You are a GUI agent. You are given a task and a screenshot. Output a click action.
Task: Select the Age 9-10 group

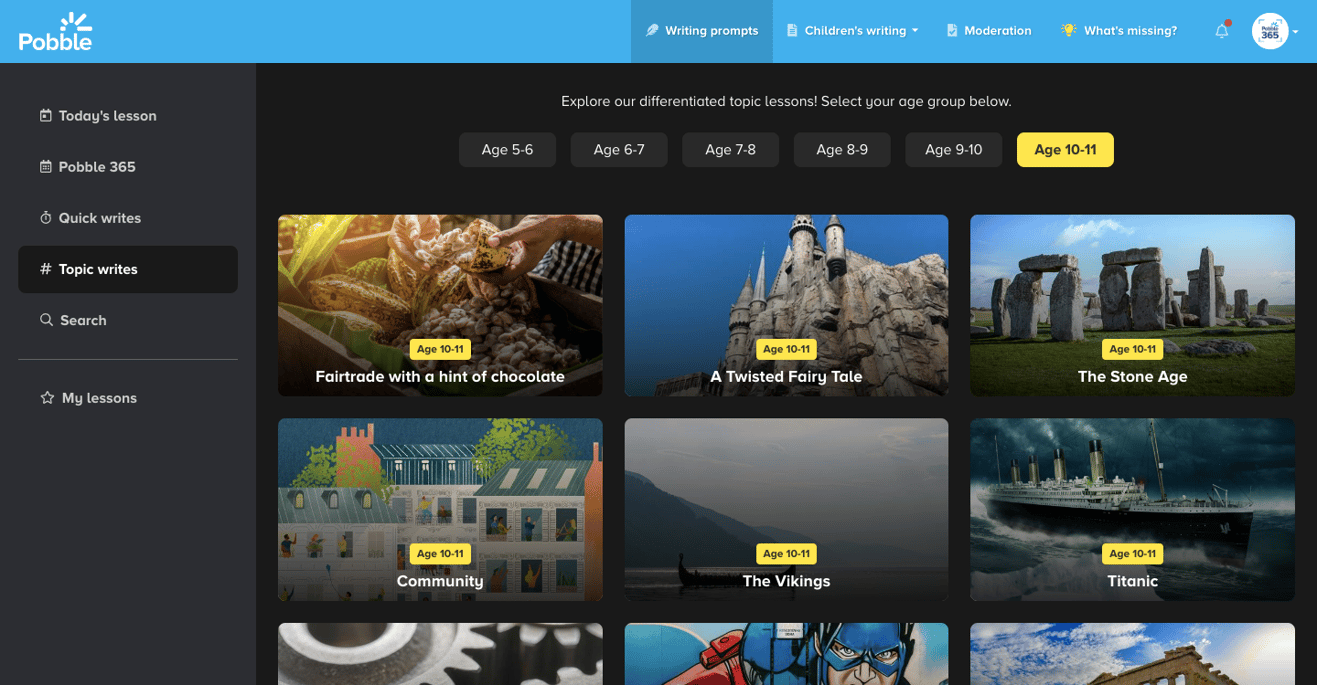coord(953,150)
